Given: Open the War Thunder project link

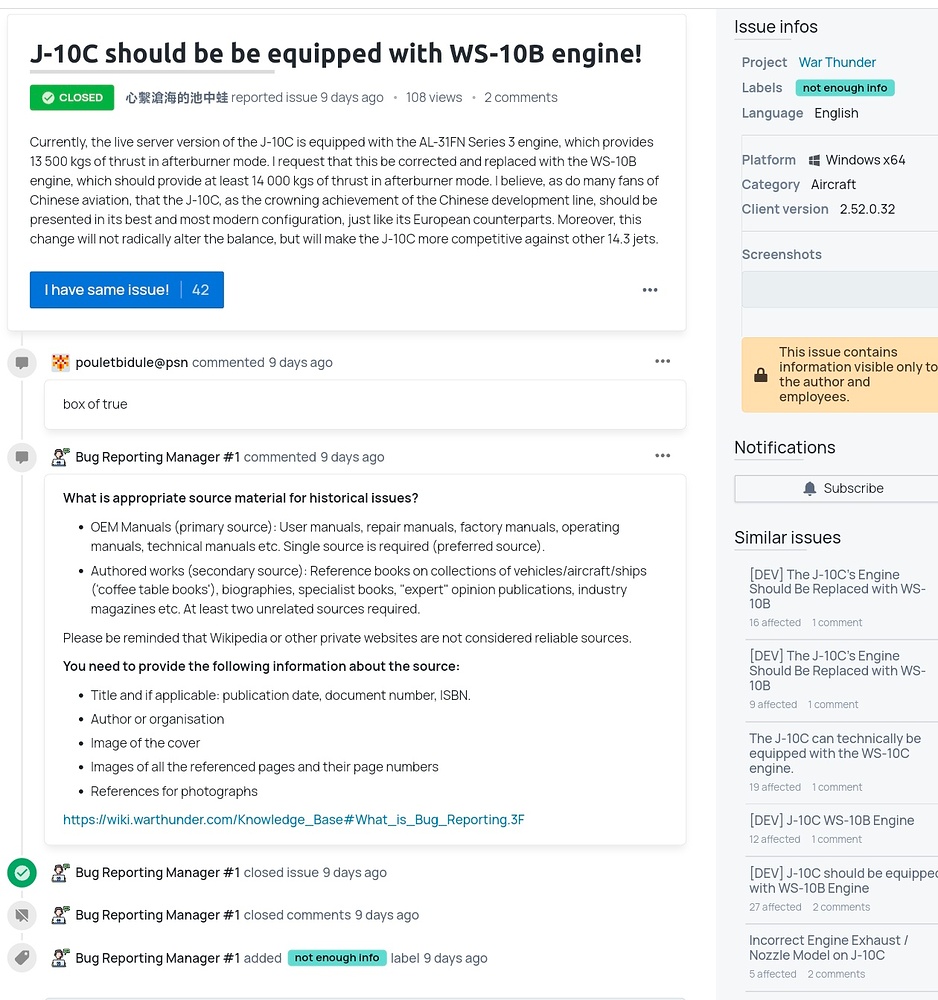Looking at the screenshot, I should (x=837, y=62).
